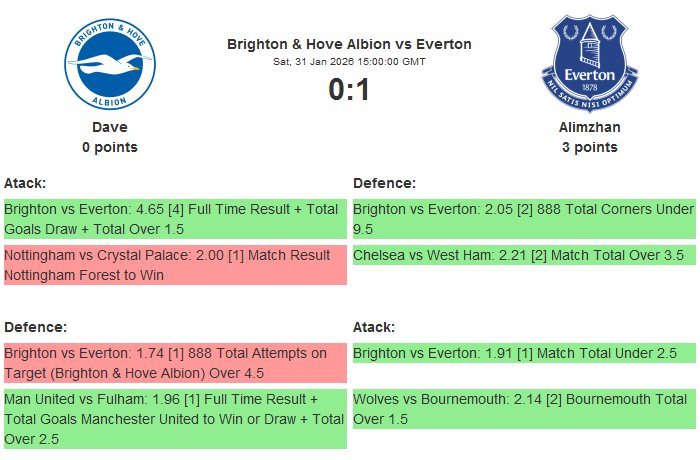Select player name Alimzhan

(x=589, y=127)
